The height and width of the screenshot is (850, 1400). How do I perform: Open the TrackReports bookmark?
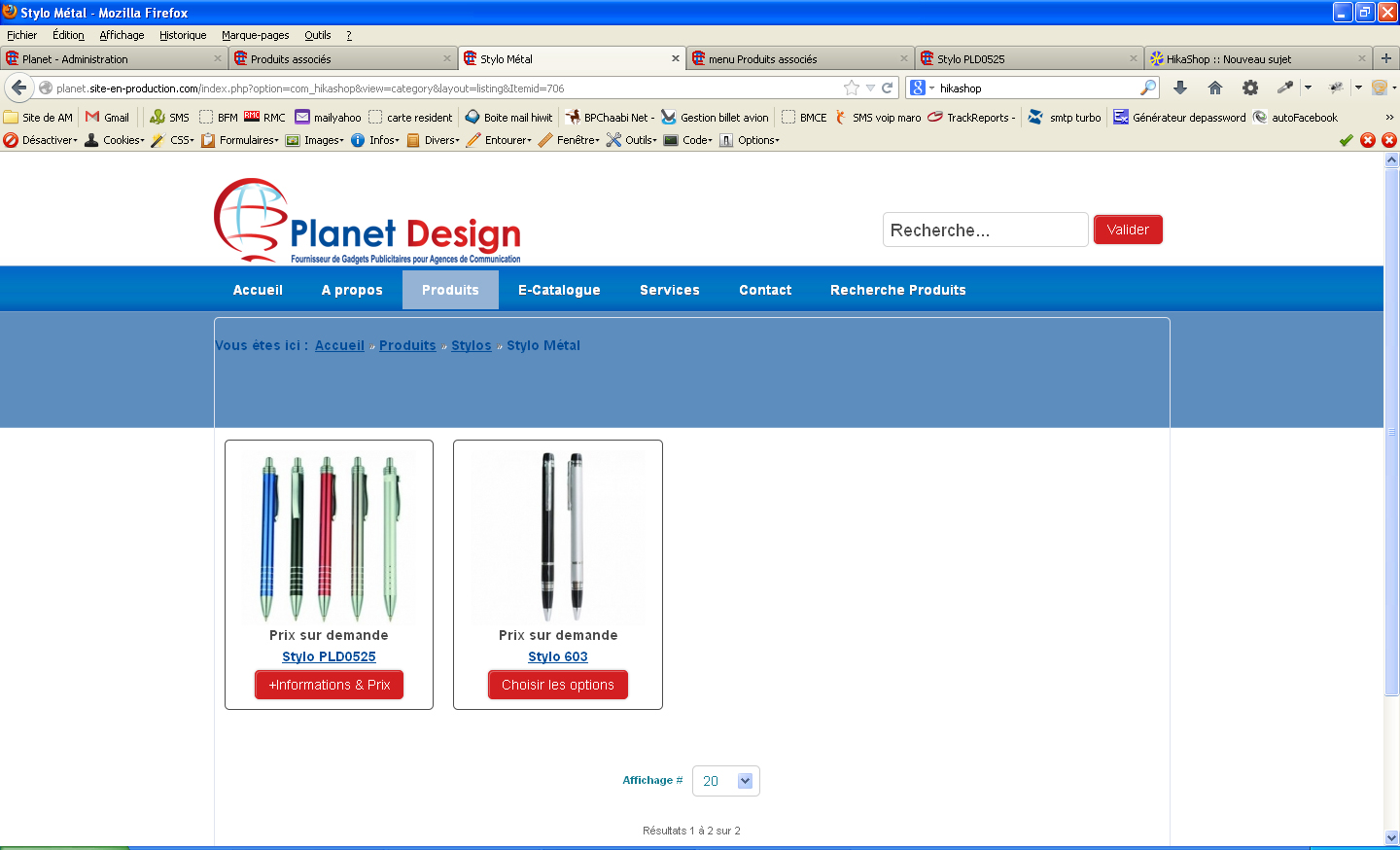tap(971, 117)
